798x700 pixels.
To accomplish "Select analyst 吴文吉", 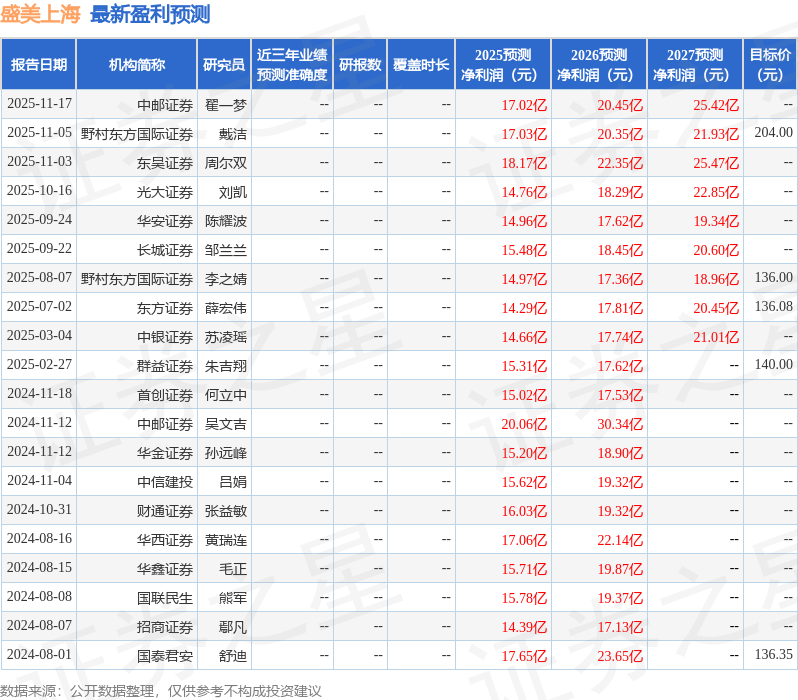I will 225,425.
